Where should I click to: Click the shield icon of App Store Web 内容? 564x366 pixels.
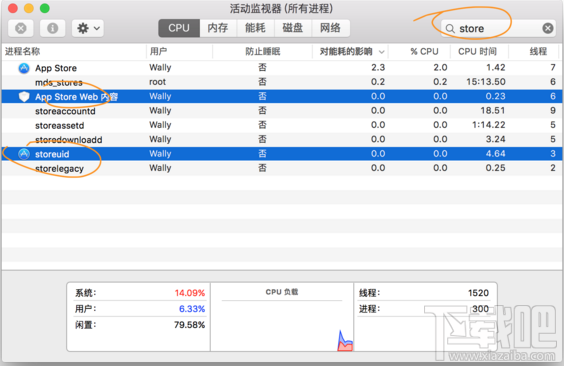coord(24,96)
